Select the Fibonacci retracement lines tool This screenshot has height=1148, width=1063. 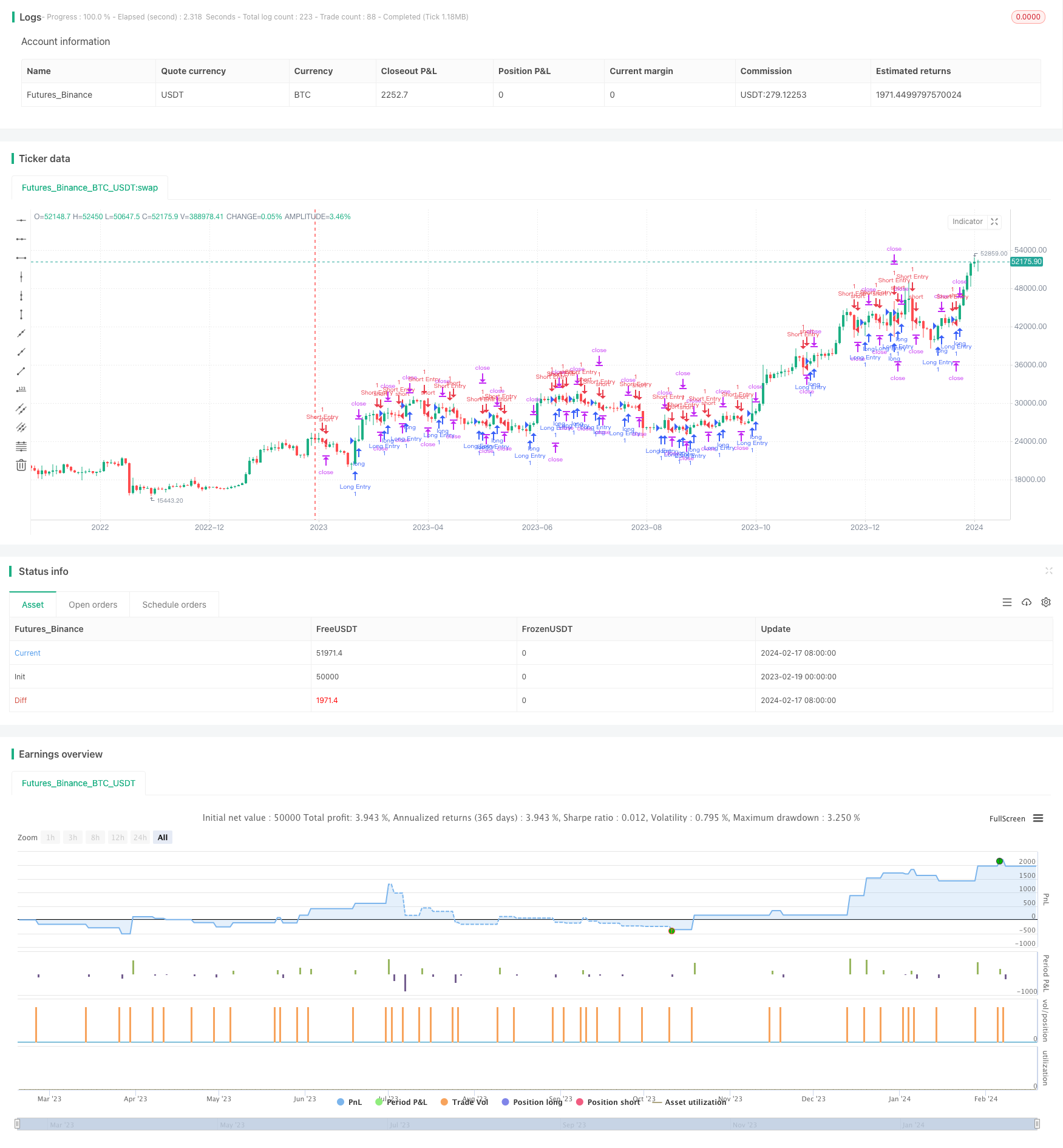(x=21, y=446)
